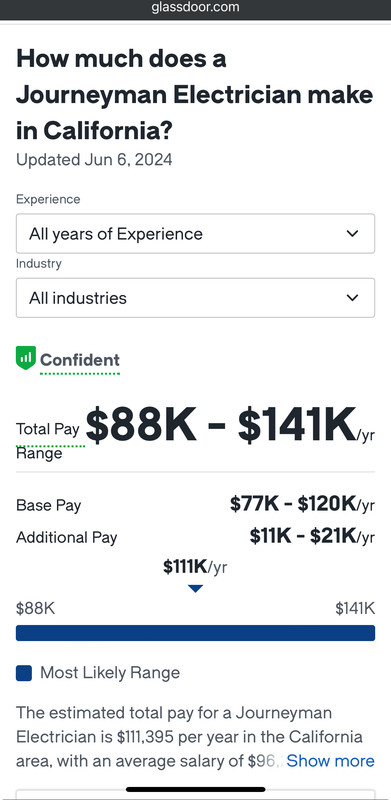Viewport: 391px width, 800px height.
Task: Click the blue Most Likely Range legend square
Action: (x=24, y=673)
